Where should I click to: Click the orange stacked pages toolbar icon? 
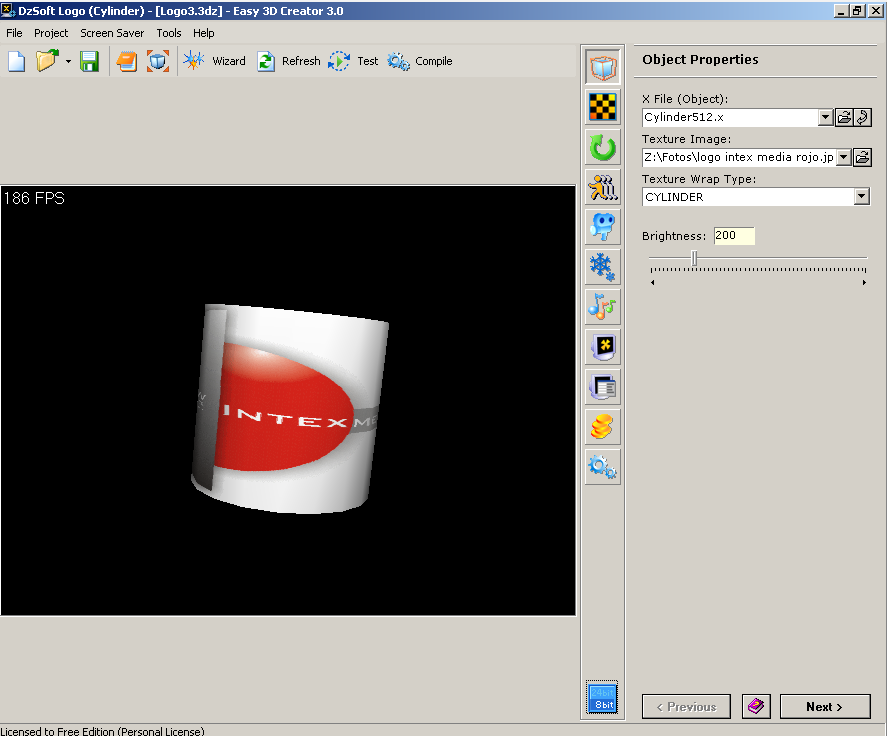pos(127,61)
